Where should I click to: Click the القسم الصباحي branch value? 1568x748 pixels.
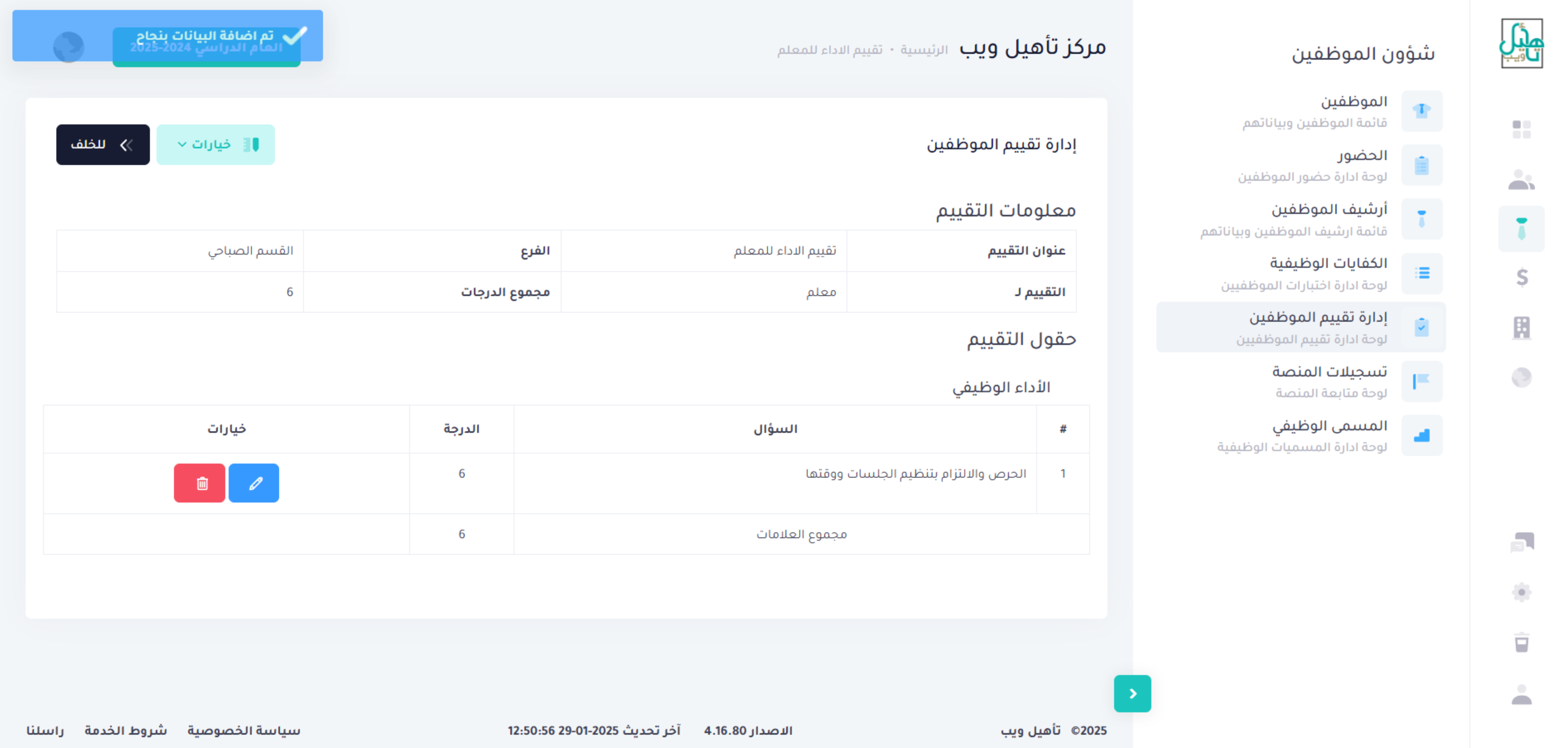point(250,251)
